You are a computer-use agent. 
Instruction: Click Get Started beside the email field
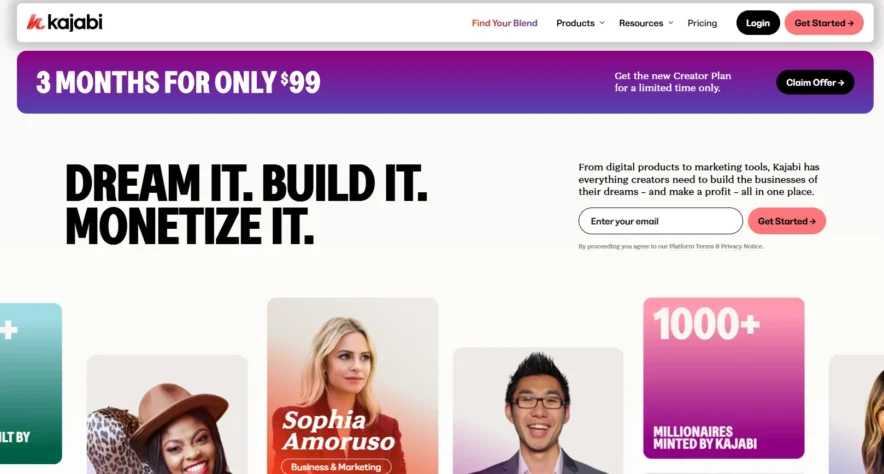[786, 221]
